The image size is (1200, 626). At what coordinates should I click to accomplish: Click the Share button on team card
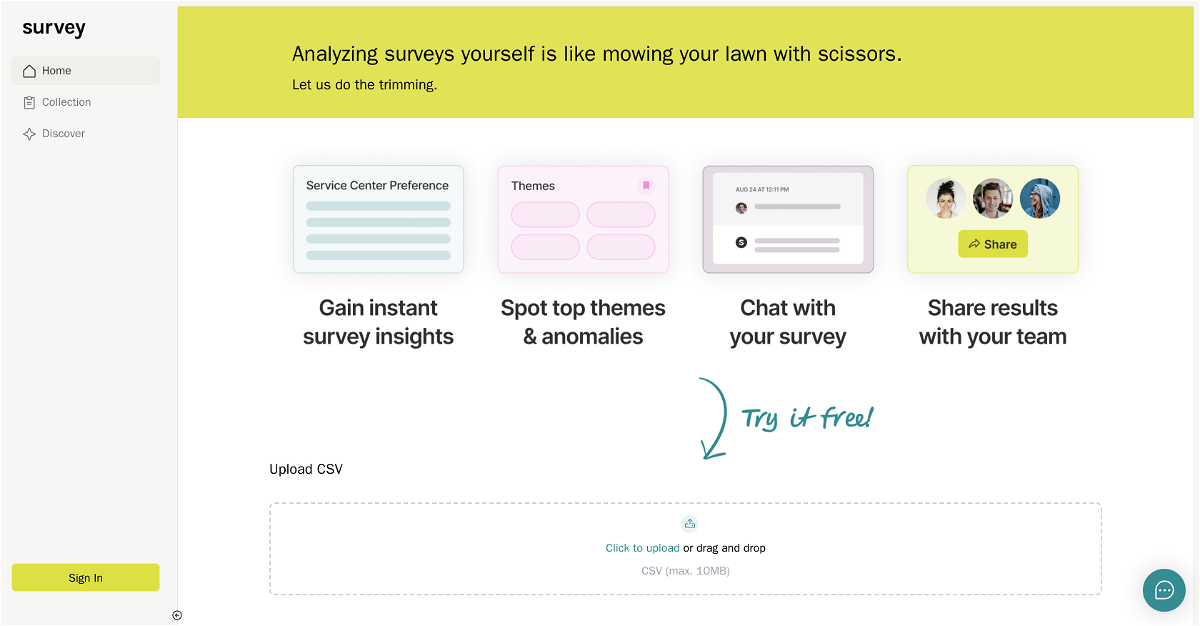tap(992, 244)
